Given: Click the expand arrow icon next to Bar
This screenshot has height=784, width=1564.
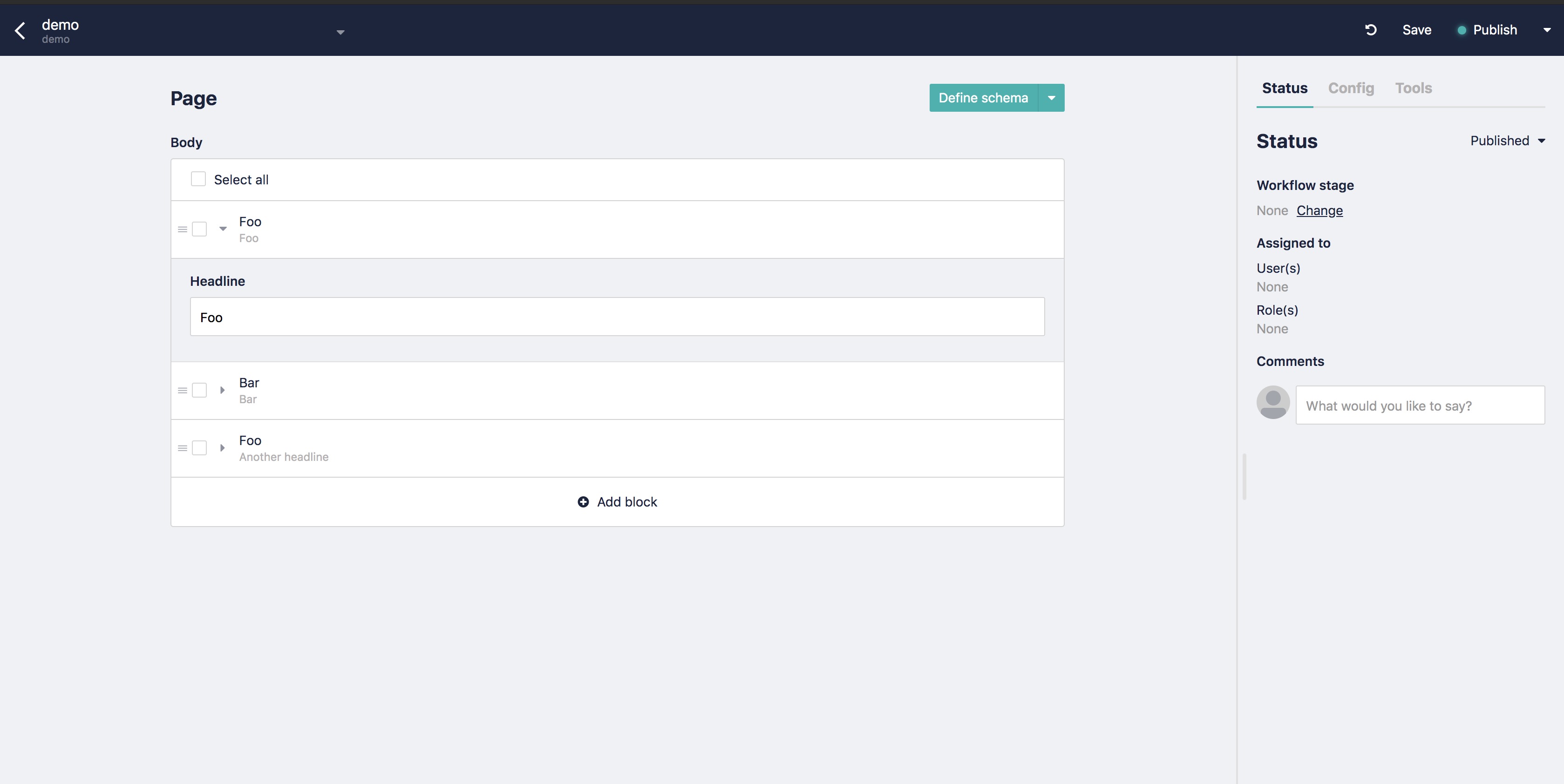Looking at the screenshot, I should (x=222, y=389).
